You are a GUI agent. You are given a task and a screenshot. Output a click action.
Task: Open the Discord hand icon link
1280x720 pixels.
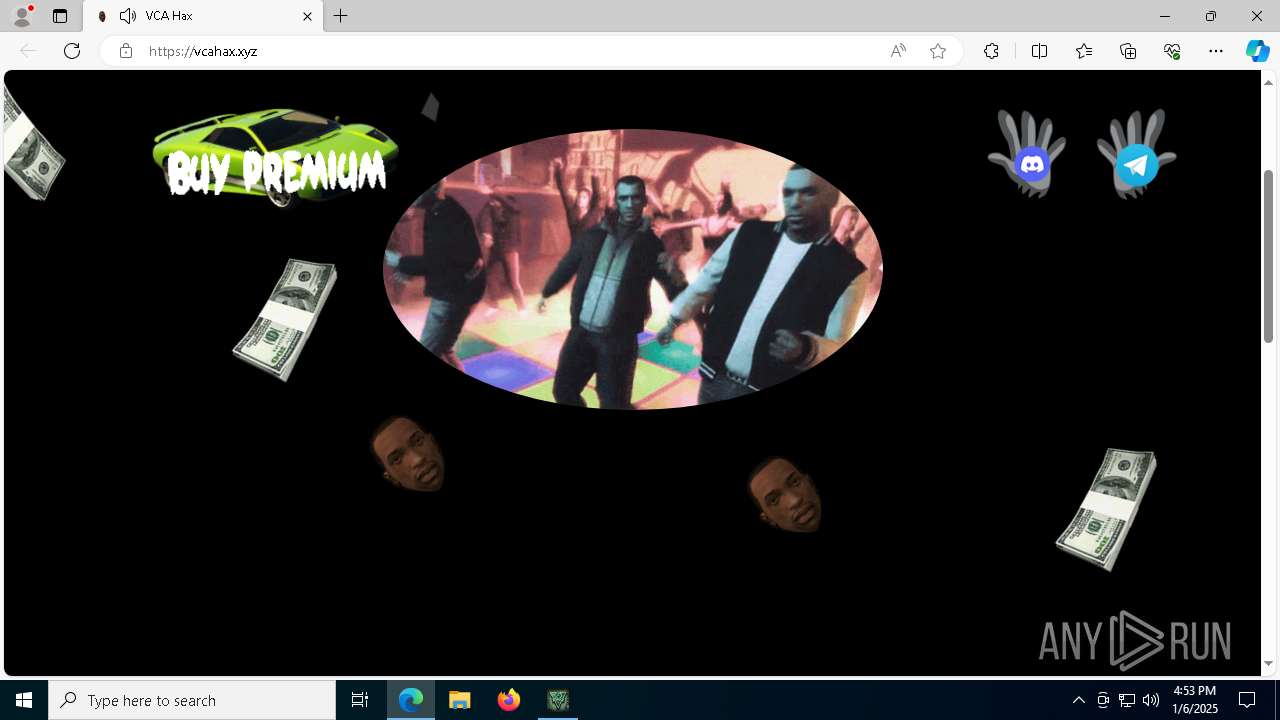coord(1027,155)
